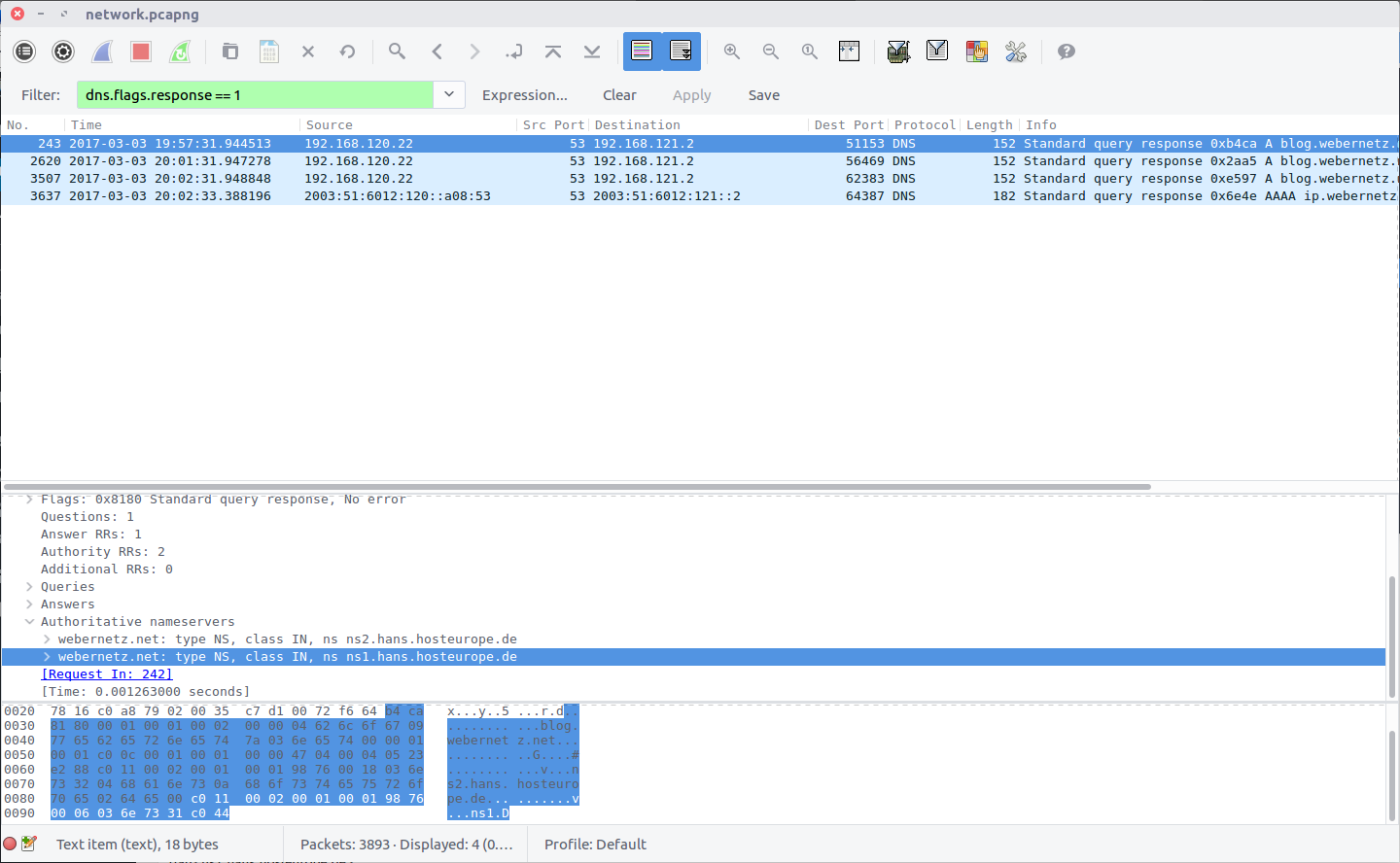Sort packets by the Source column header
This screenshot has height=863, width=1400.
coord(330,124)
